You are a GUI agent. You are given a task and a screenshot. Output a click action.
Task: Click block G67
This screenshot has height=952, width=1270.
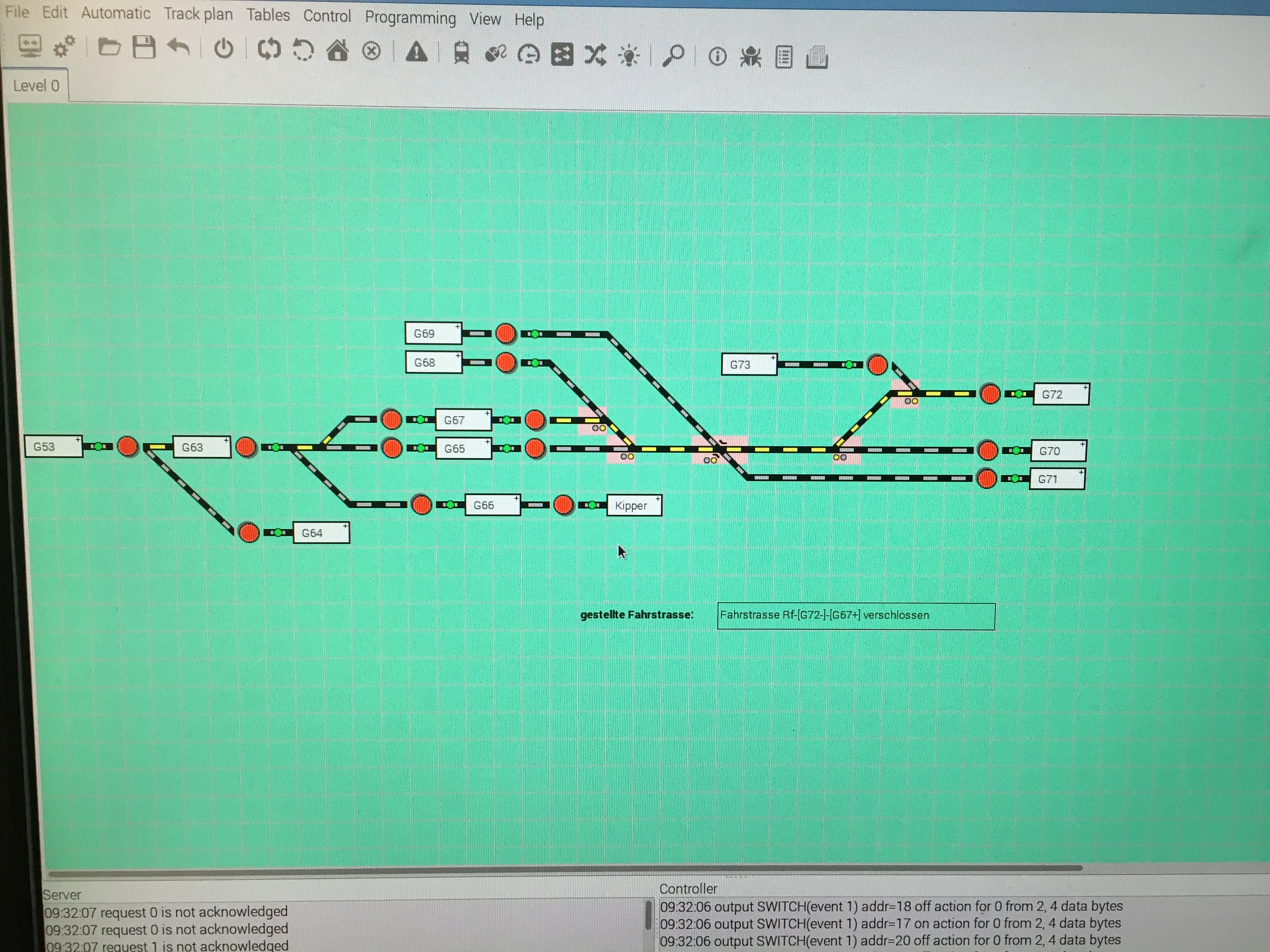463,420
